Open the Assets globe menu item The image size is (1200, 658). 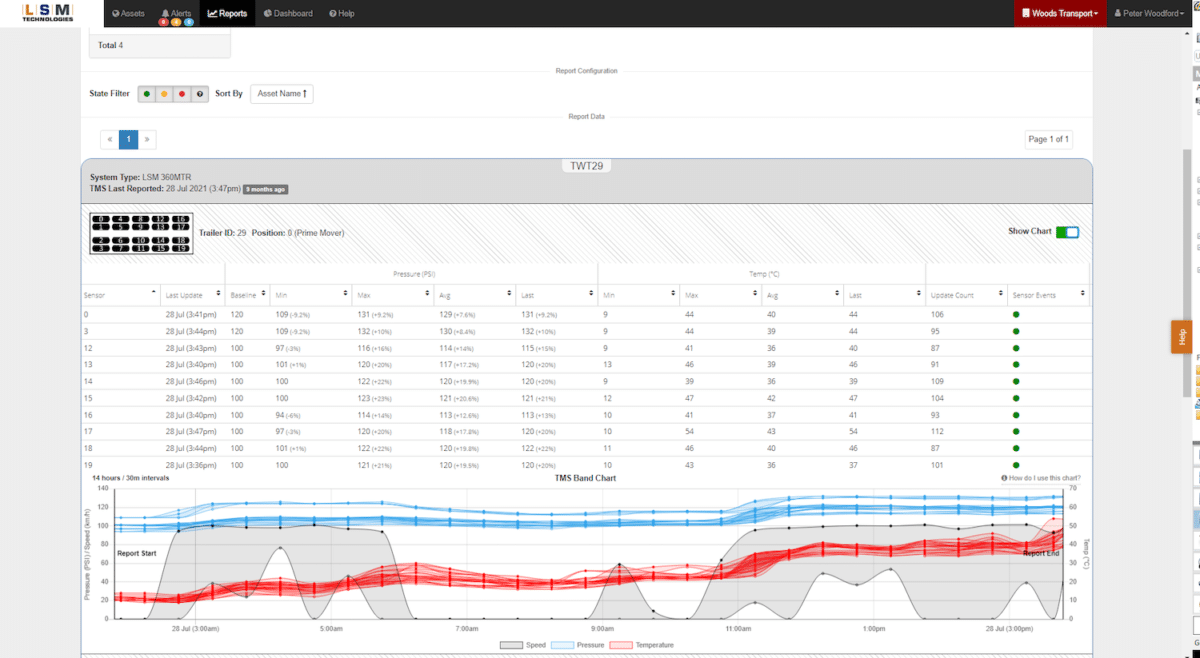pos(129,14)
